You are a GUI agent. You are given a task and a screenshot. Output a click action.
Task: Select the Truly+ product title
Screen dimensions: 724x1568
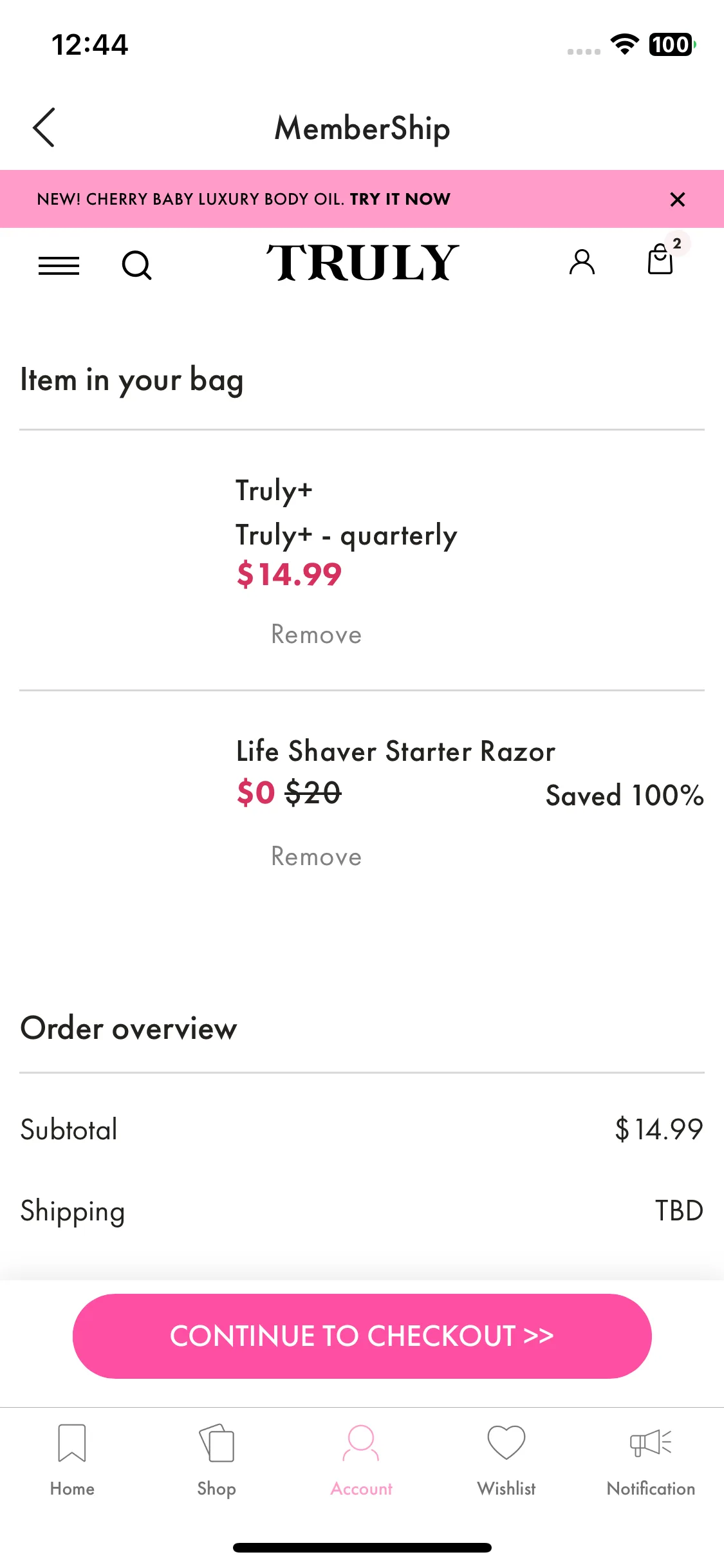coord(274,490)
